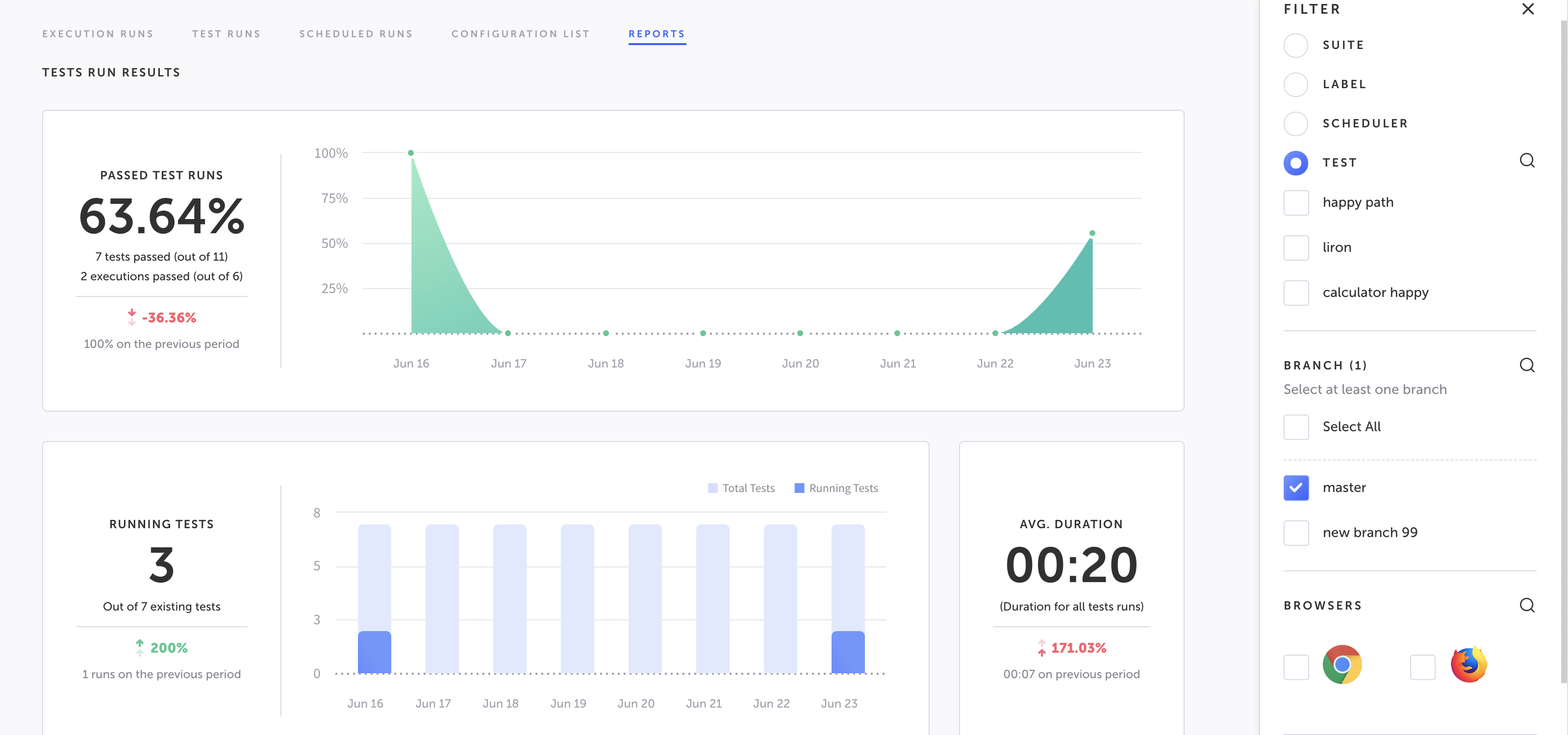Click the Total Tests legend square
The image size is (1568, 735).
coord(713,488)
